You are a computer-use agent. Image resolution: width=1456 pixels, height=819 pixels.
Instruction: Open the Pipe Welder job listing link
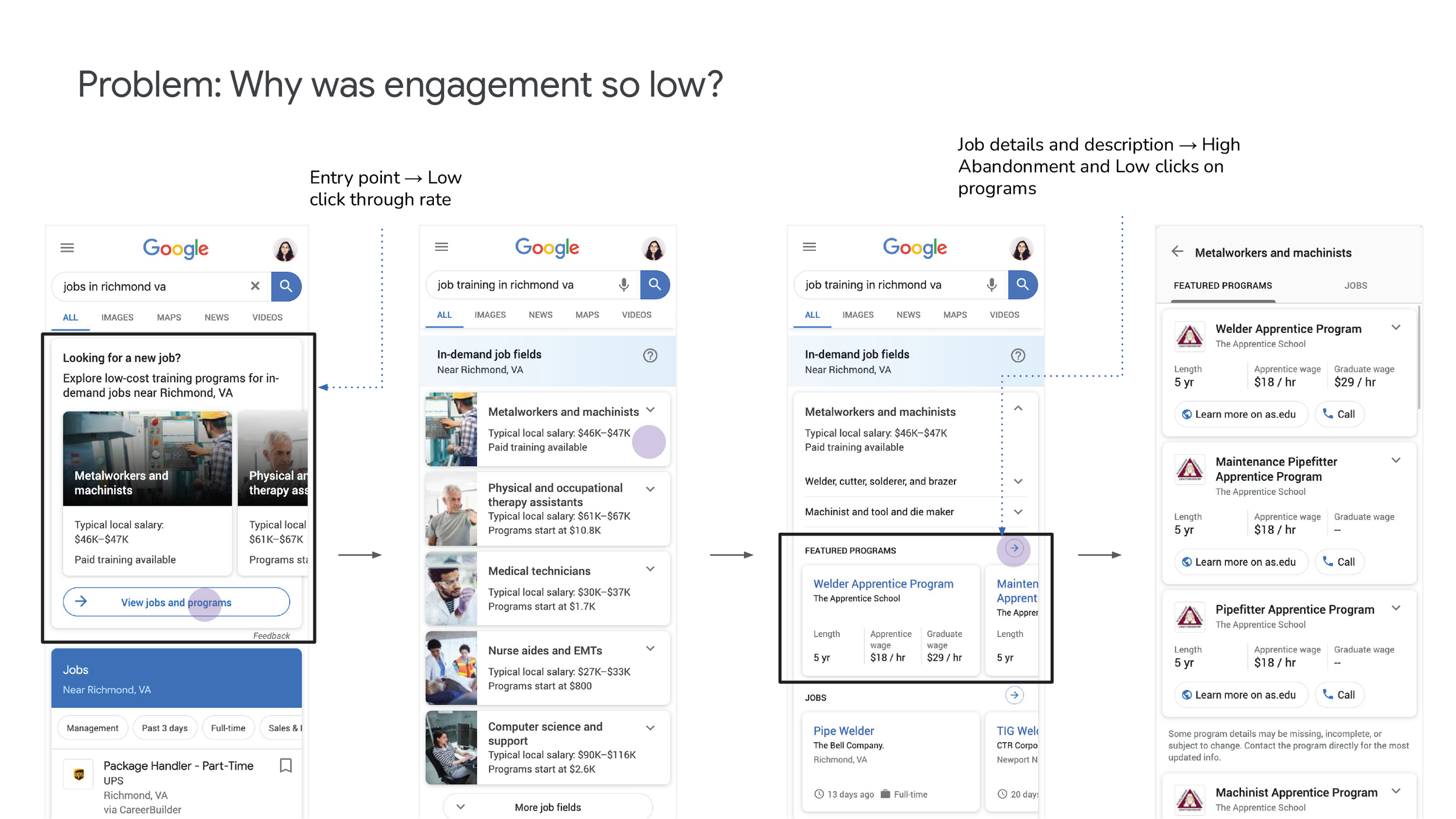point(843,731)
